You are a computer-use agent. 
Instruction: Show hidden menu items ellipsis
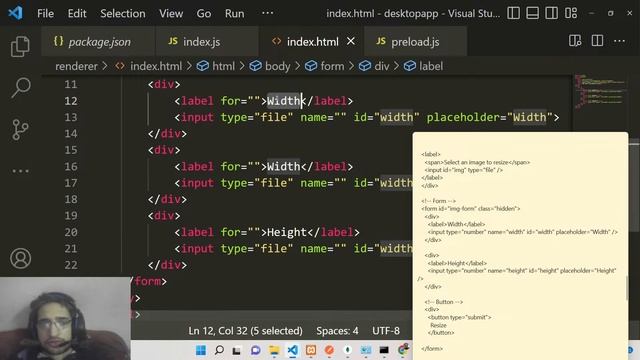pos(267,13)
